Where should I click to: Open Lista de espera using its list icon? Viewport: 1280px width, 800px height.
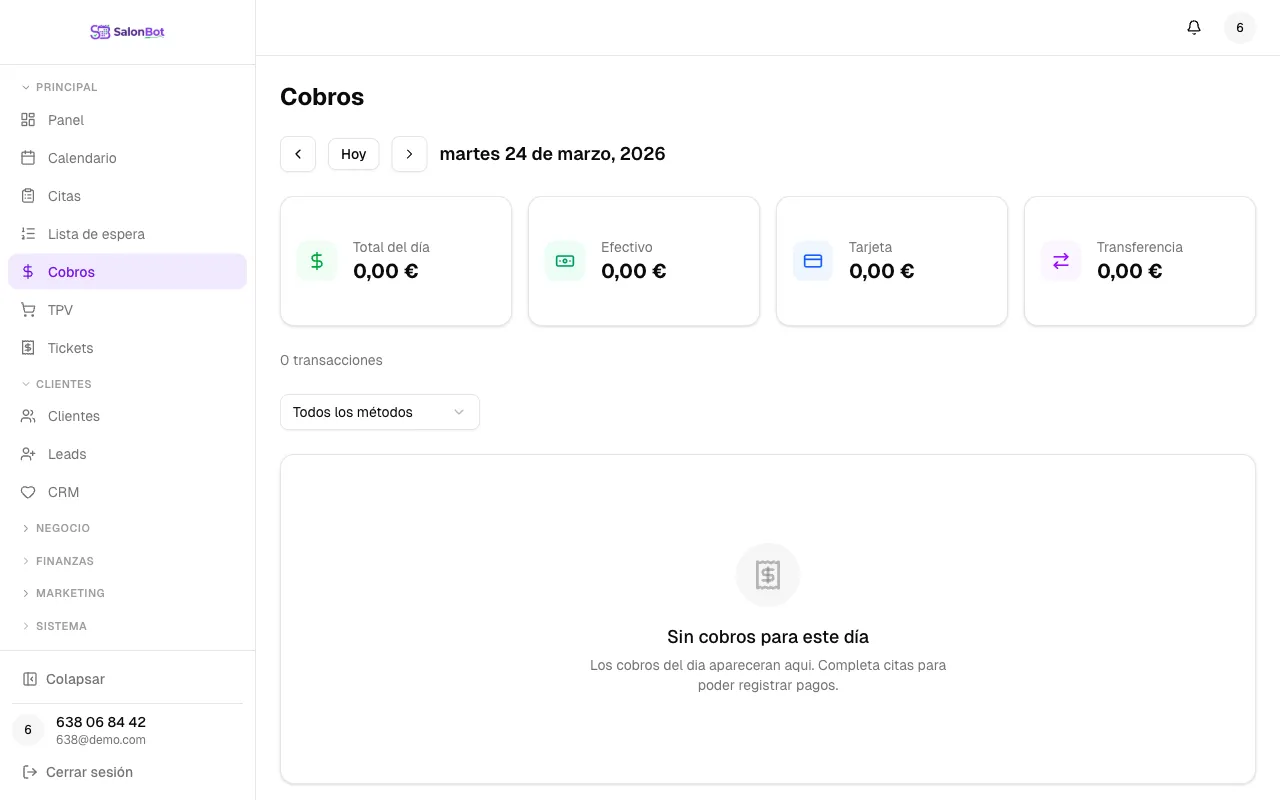click(28, 234)
